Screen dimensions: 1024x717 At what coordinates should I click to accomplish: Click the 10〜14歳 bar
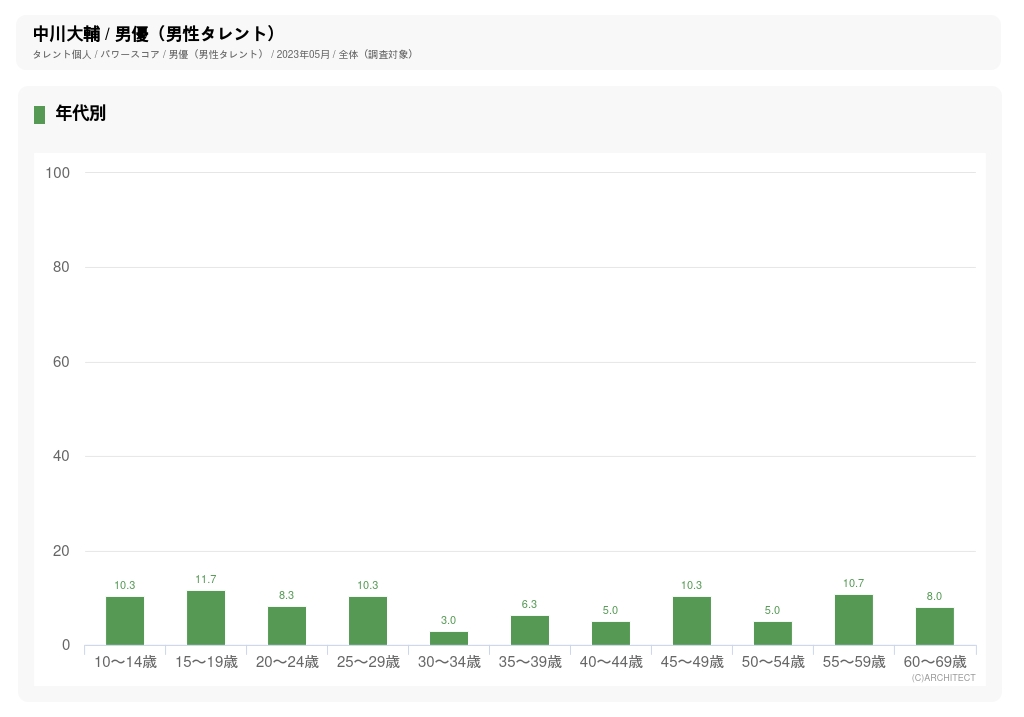125,621
